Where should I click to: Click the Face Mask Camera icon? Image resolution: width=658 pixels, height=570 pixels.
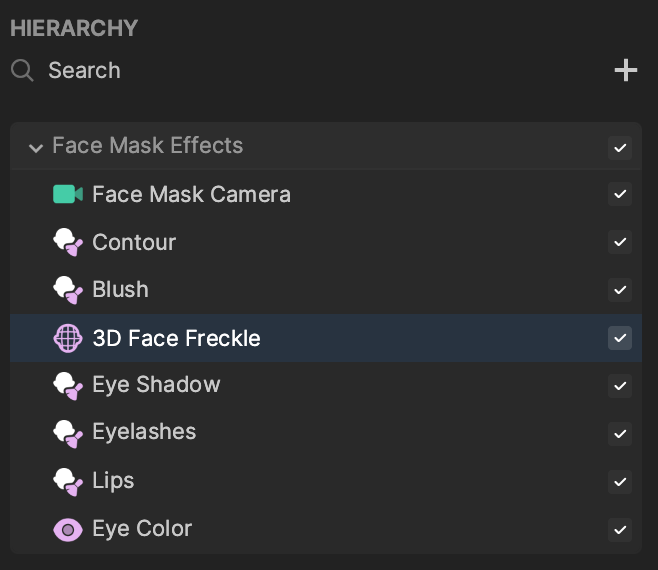point(68,194)
